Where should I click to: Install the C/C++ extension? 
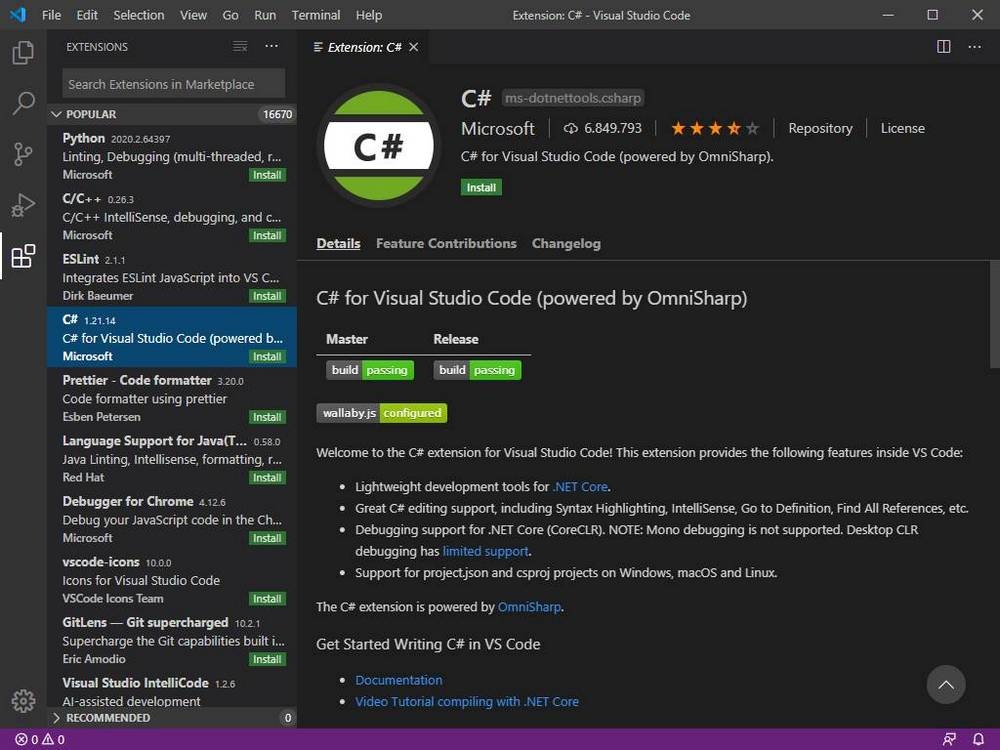267,235
